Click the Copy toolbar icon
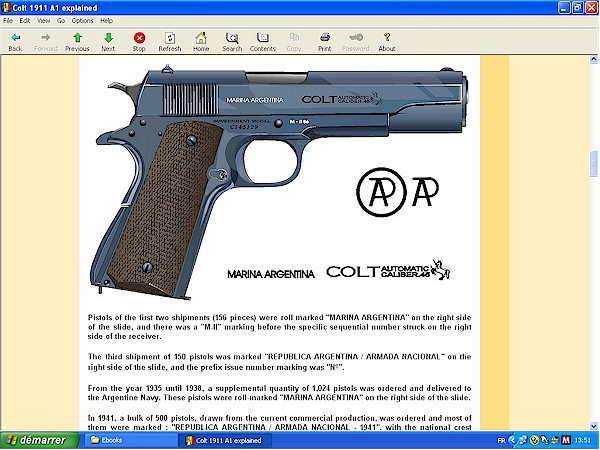 (x=294, y=42)
